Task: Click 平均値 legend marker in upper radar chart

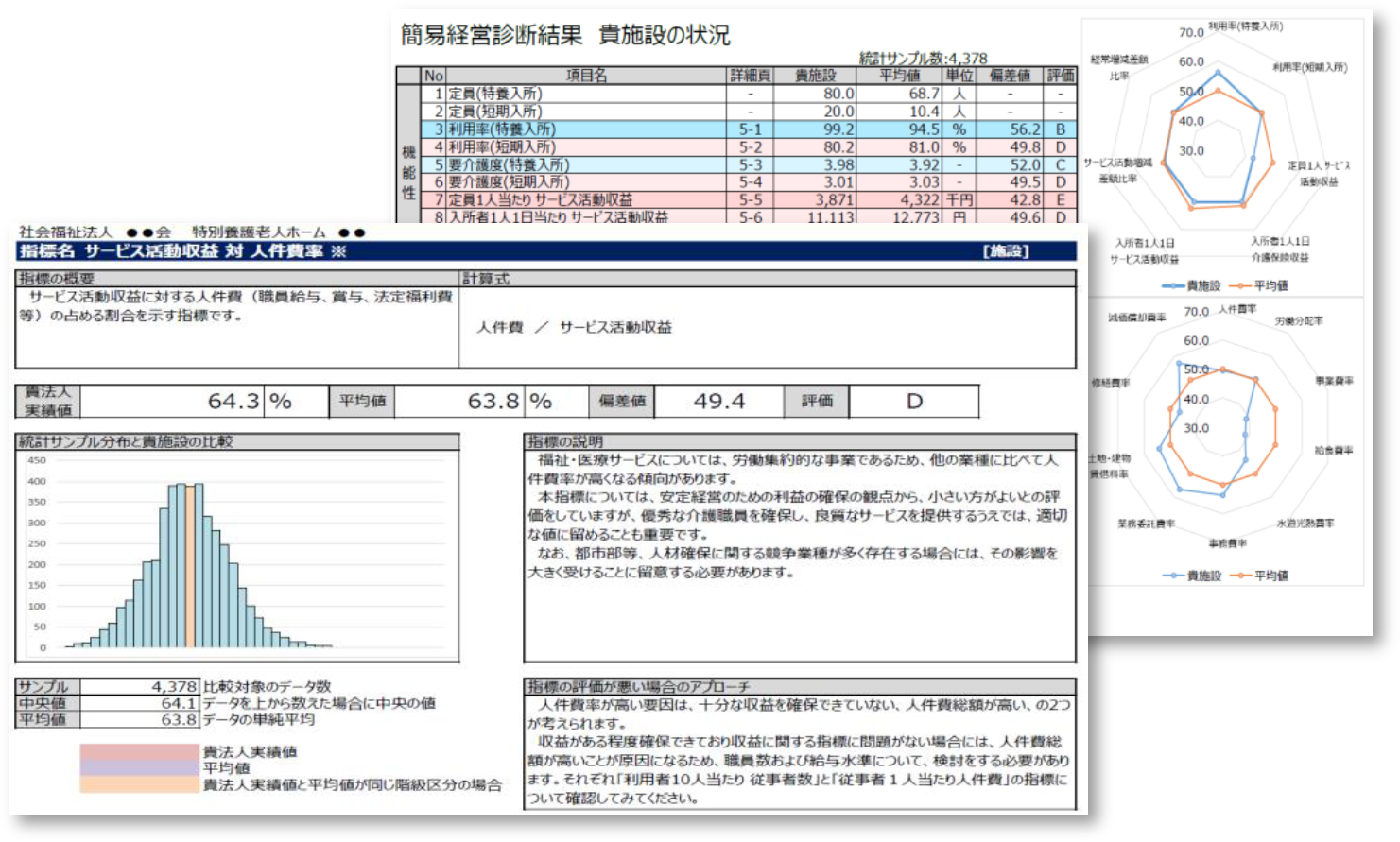Action: [x=1240, y=285]
